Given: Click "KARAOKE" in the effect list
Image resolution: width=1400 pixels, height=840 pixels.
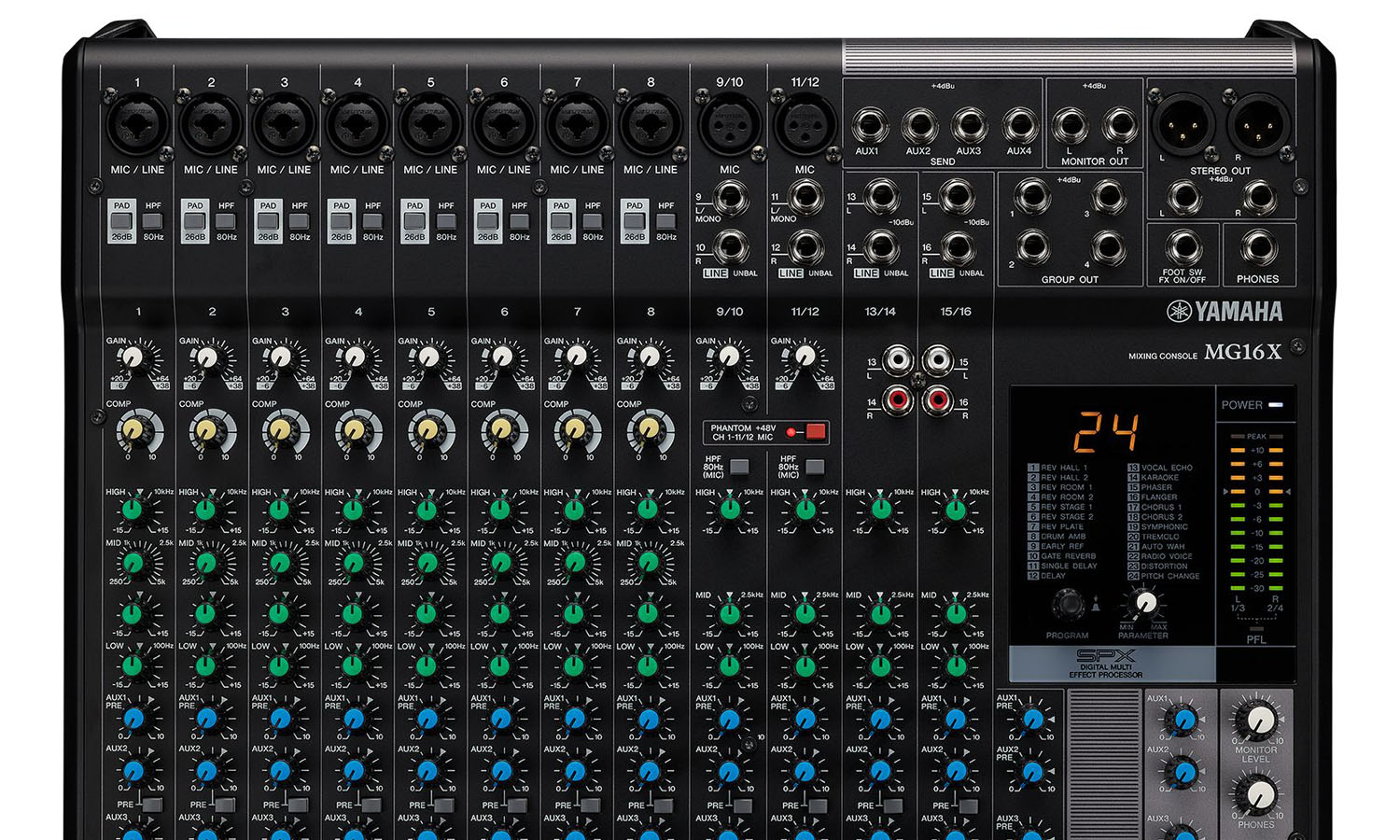Looking at the screenshot, I should click(1160, 477).
